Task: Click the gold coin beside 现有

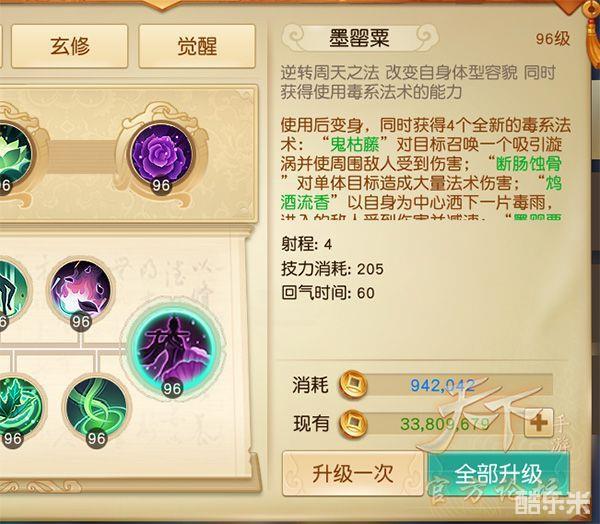Action: (353, 423)
